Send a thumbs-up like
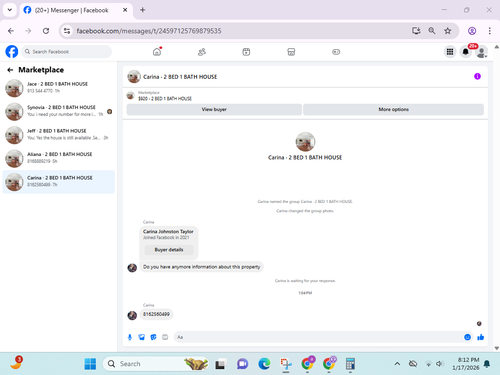500x375 pixels. (480, 337)
